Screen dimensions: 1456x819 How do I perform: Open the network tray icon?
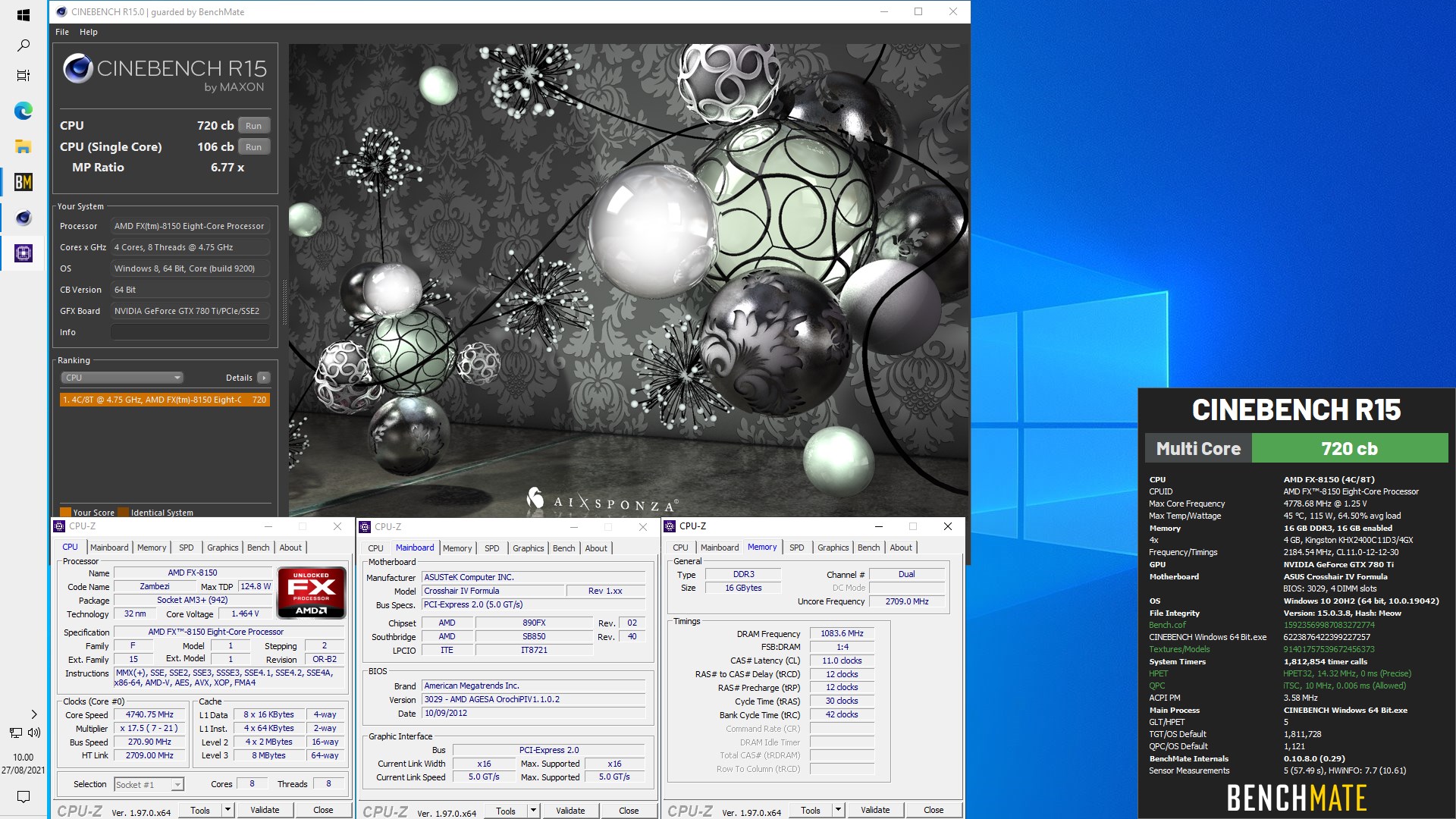[16, 733]
